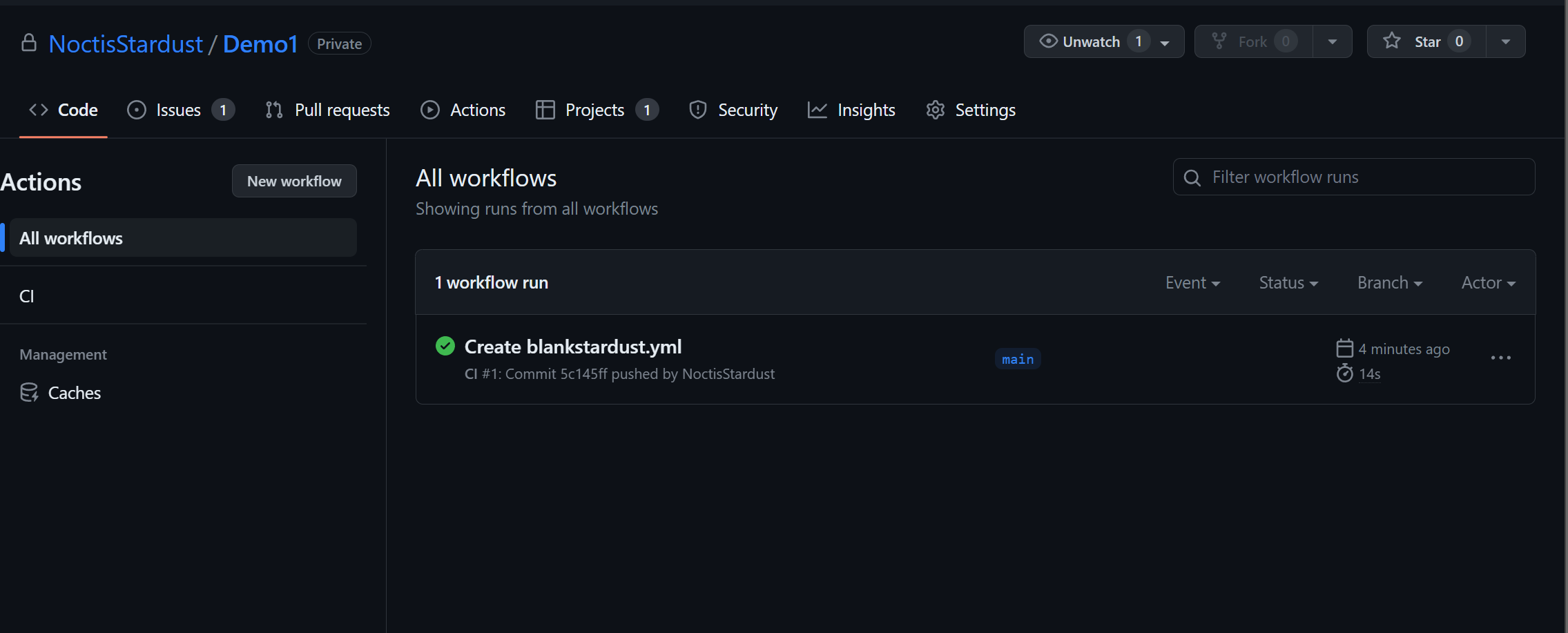Select the CI workflow in sidebar

pos(27,296)
